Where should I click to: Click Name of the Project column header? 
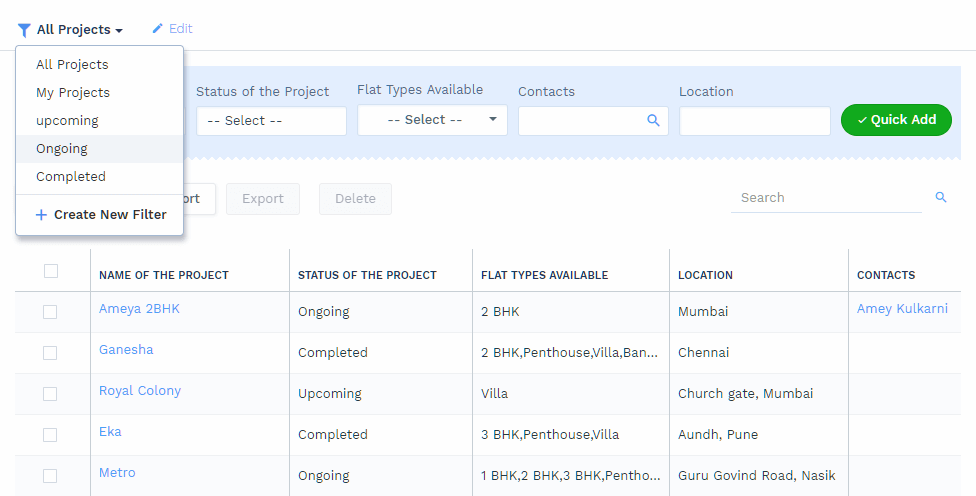click(164, 275)
